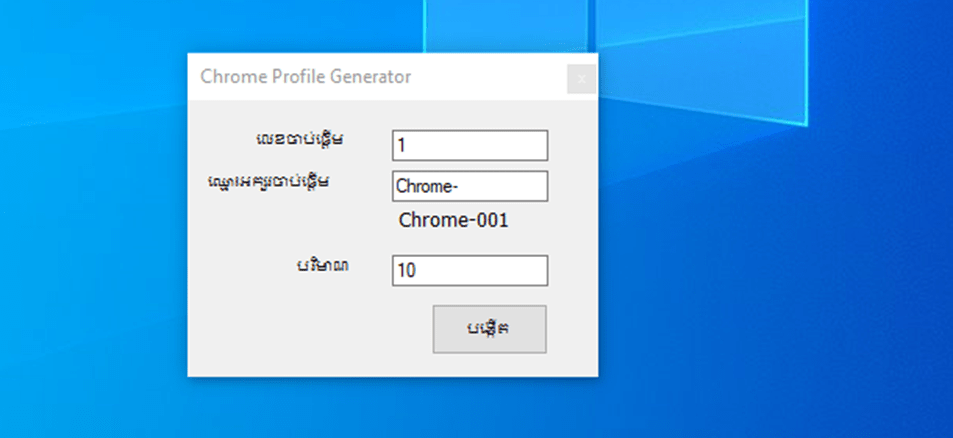This screenshot has height=438, width=953.
Task: Click the Chrome-001 preview text
Action: [453, 221]
